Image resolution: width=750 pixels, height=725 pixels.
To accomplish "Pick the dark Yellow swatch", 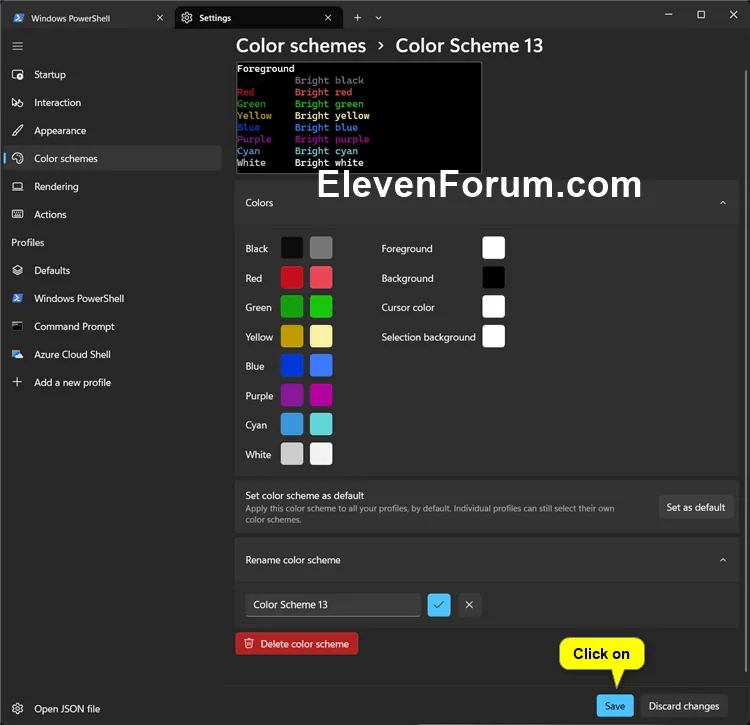I will [x=292, y=336].
